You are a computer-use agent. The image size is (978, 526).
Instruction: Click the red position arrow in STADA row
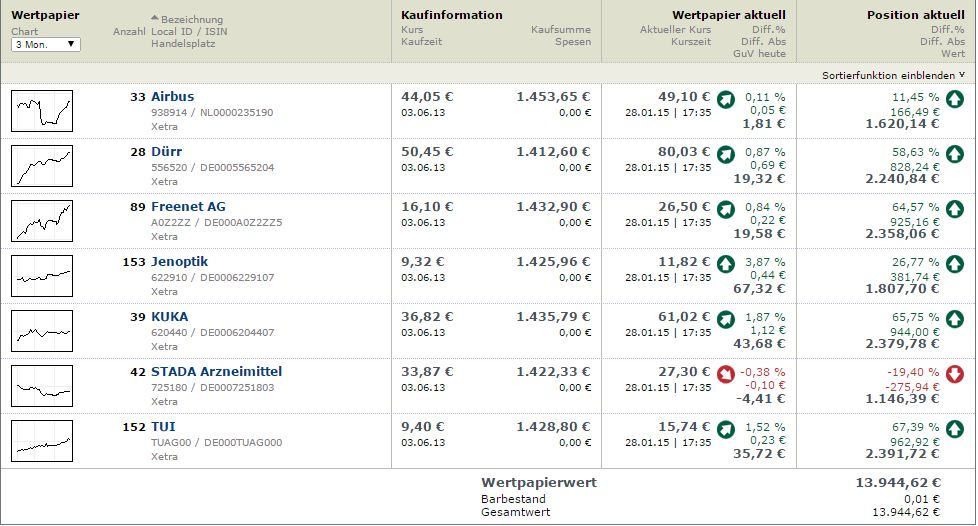(x=954, y=374)
